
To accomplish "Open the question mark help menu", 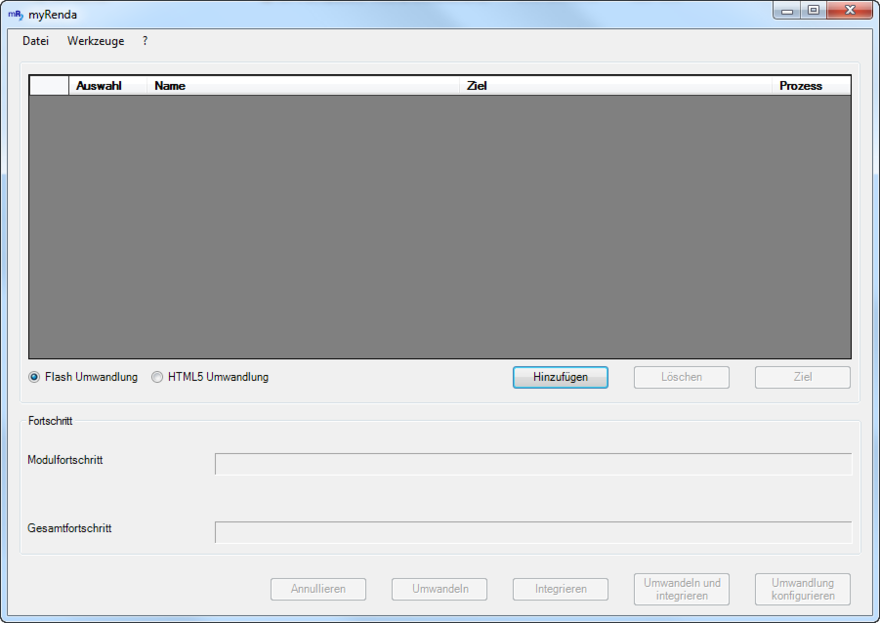I will pos(145,41).
